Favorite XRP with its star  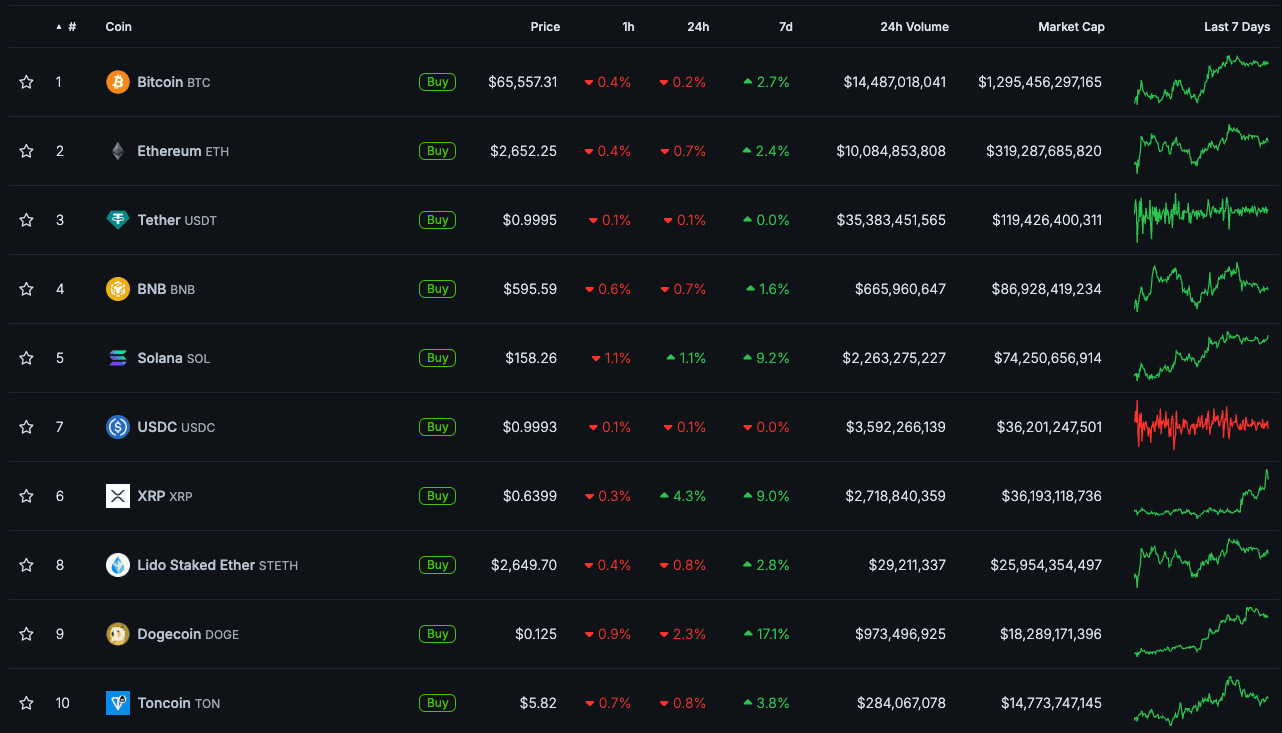(x=26, y=496)
